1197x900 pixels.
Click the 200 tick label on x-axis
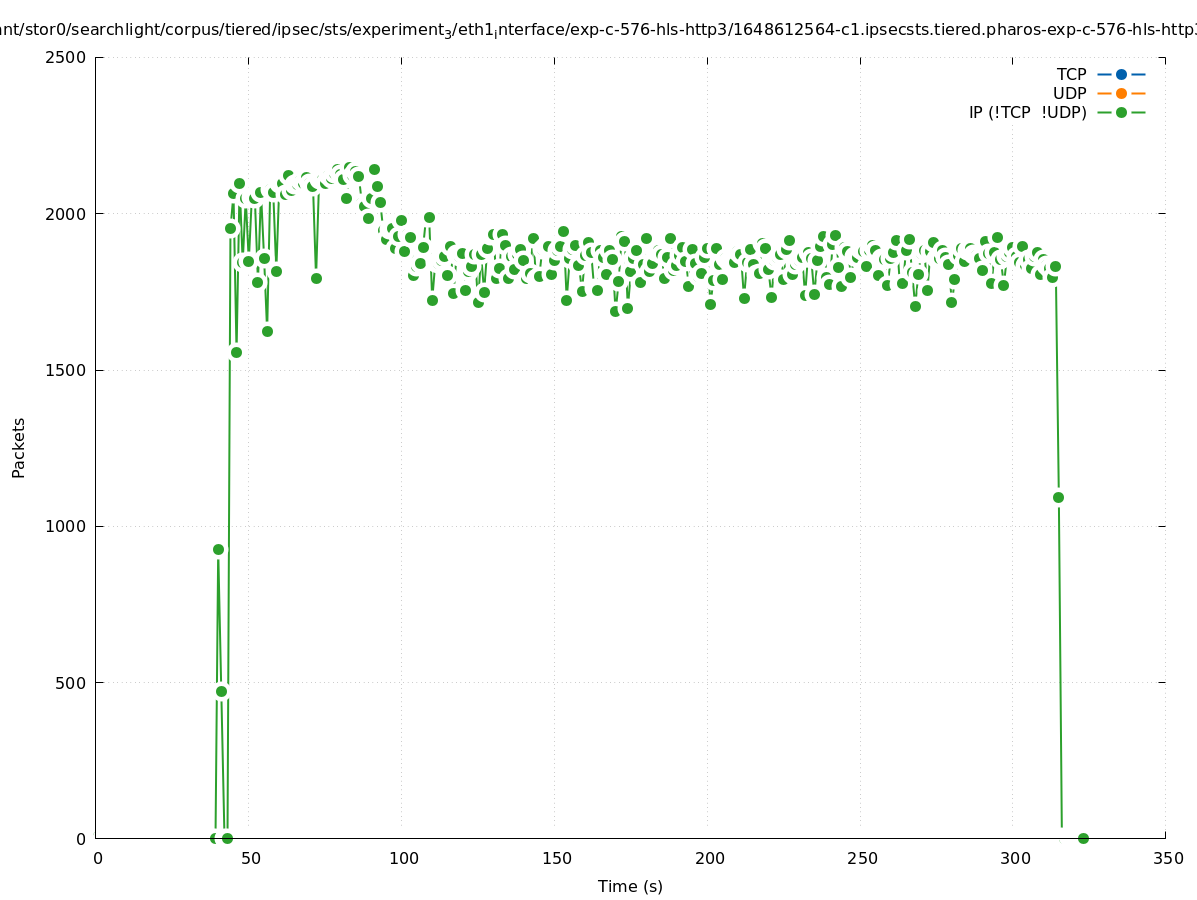[x=708, y=858]
